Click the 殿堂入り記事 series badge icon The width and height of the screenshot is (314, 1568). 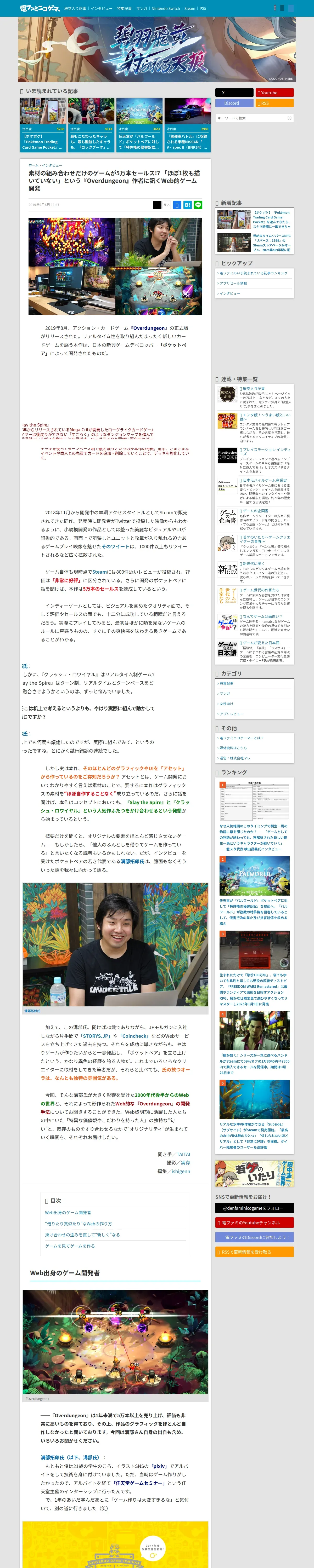tap(227, 394)
